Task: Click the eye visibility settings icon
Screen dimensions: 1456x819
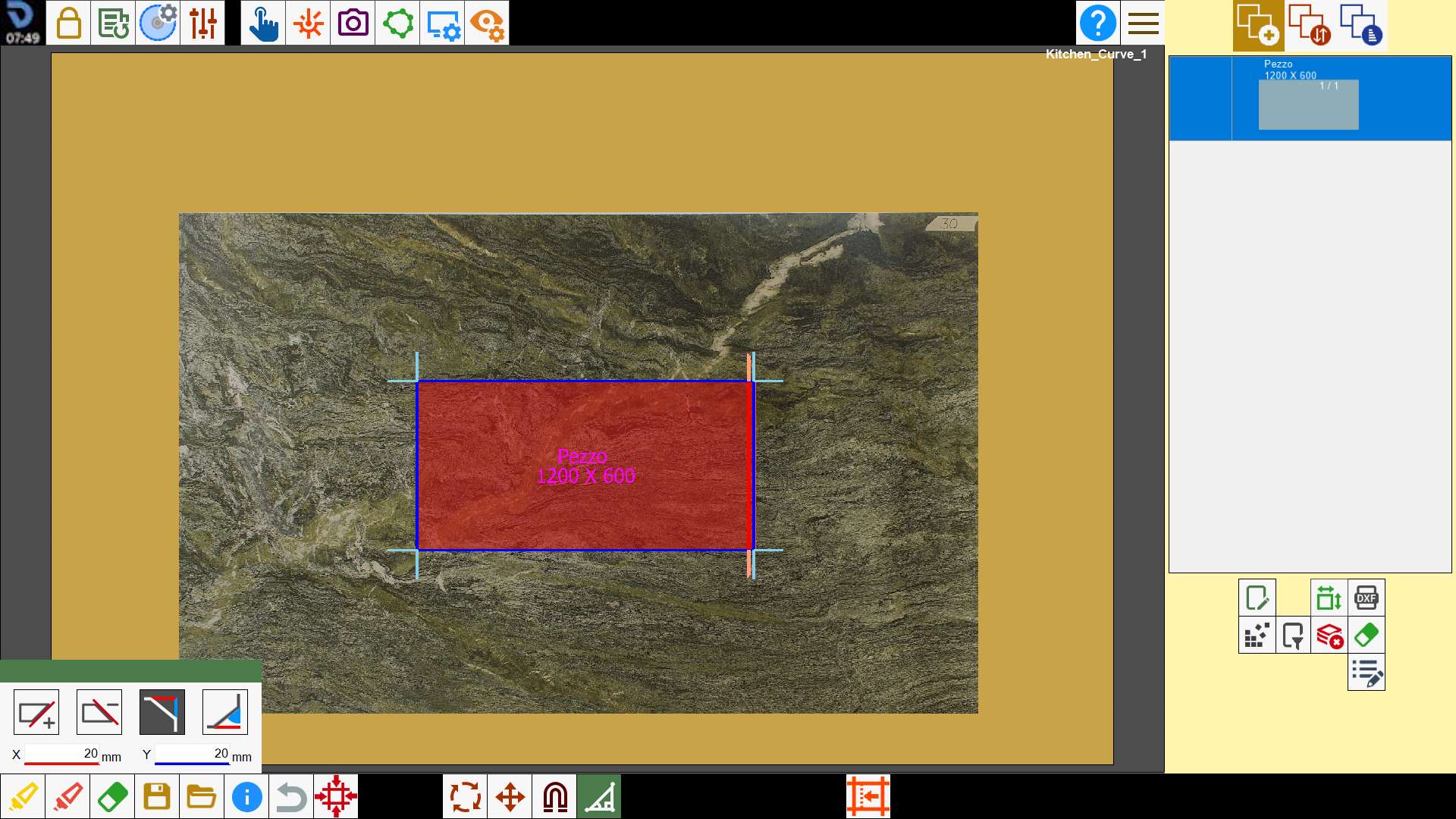Action: tap(487, 23)
